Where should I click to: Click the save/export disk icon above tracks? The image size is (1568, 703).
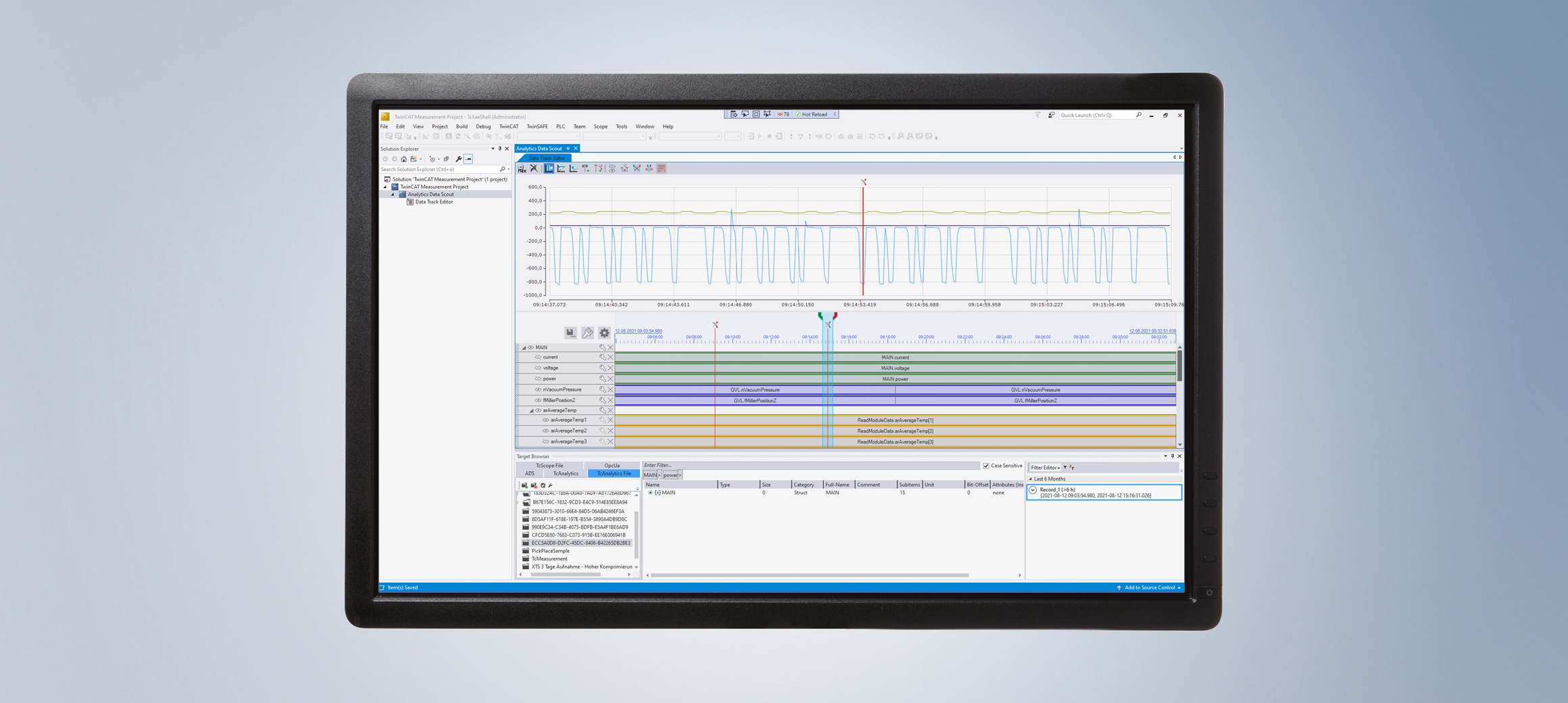(570, 333)
